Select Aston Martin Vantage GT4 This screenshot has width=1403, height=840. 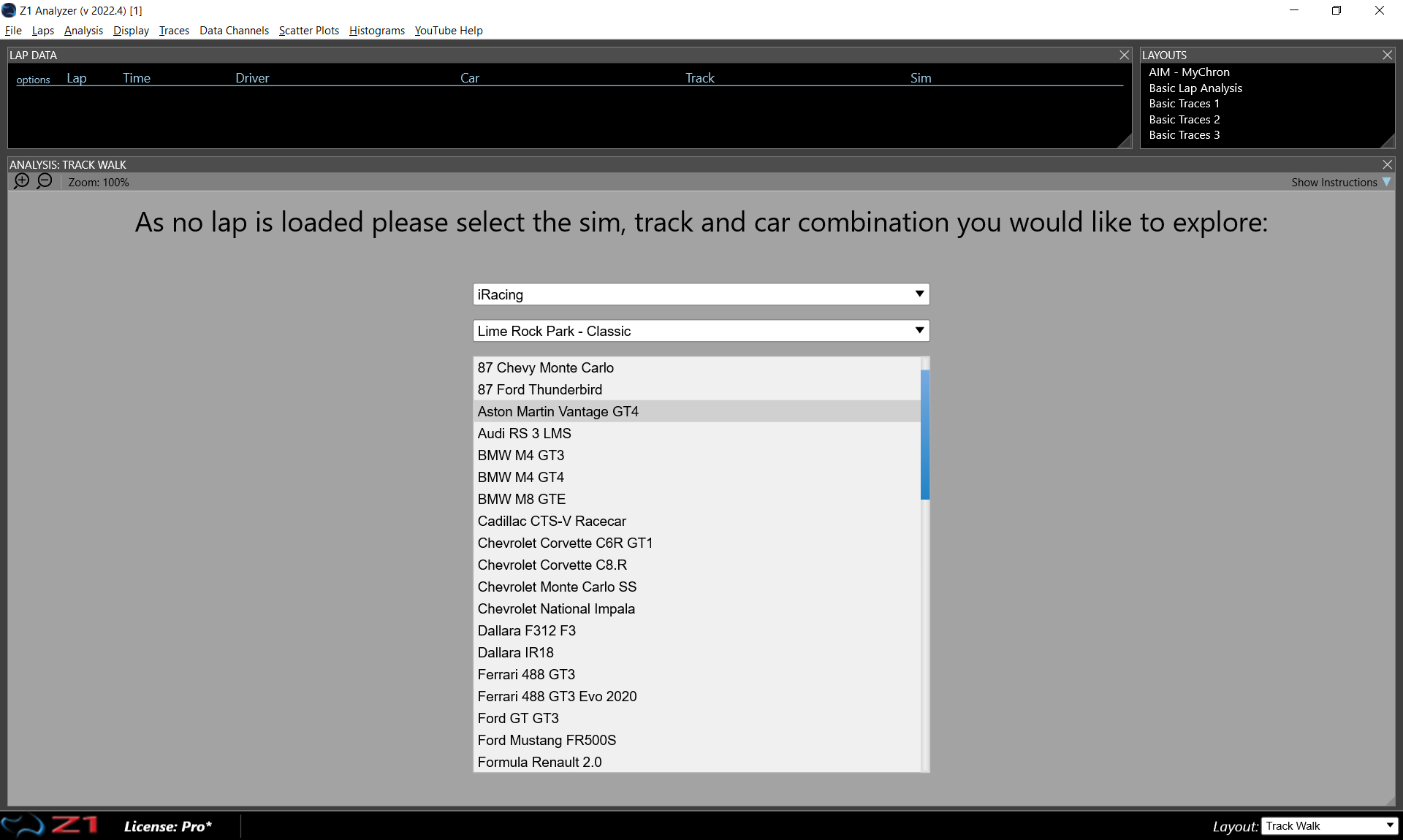[x=697, y=411]
